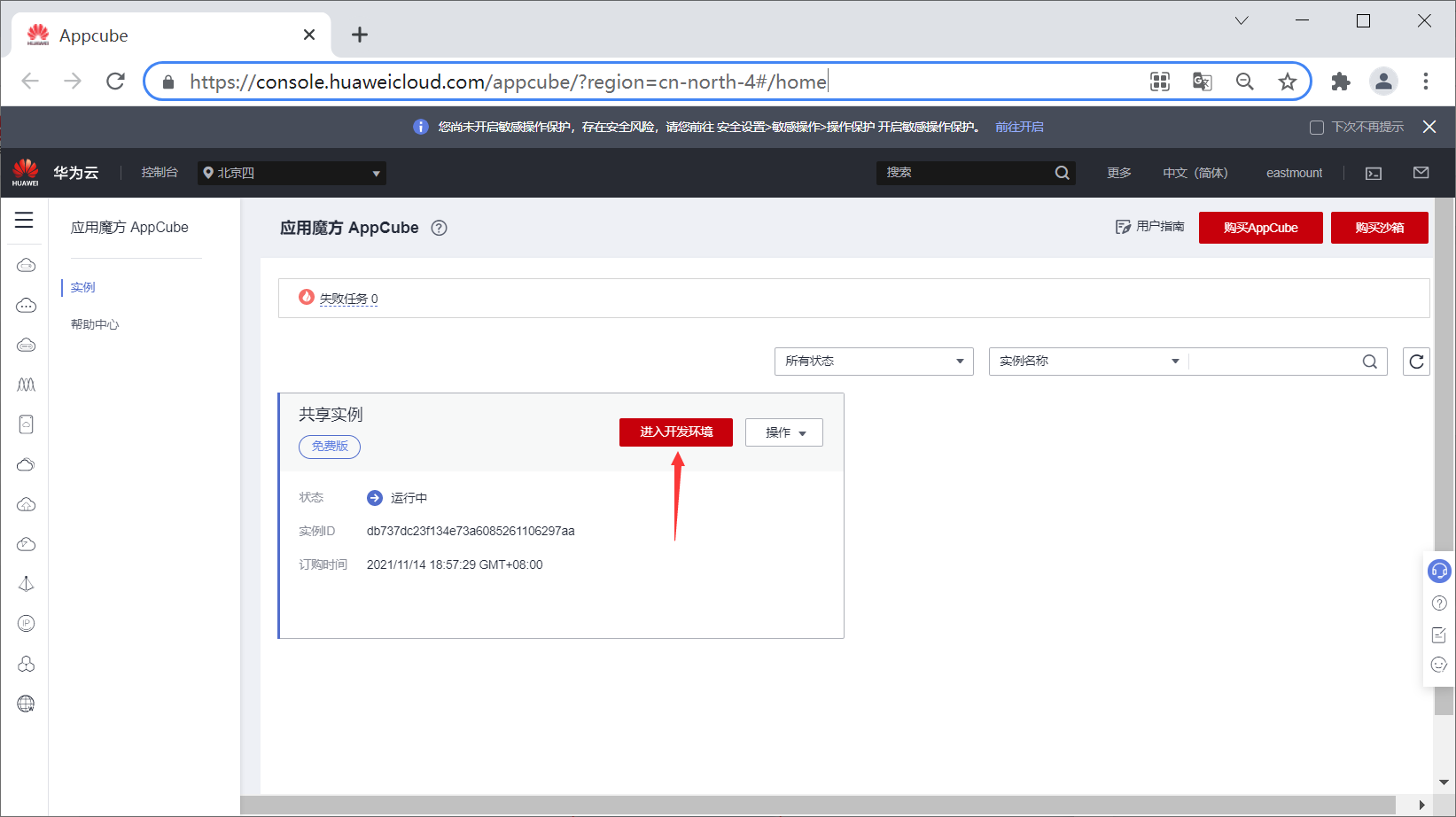
Task: Select 实例 in the left navigation
Action: pyautogui.click(x=82, y=287)
